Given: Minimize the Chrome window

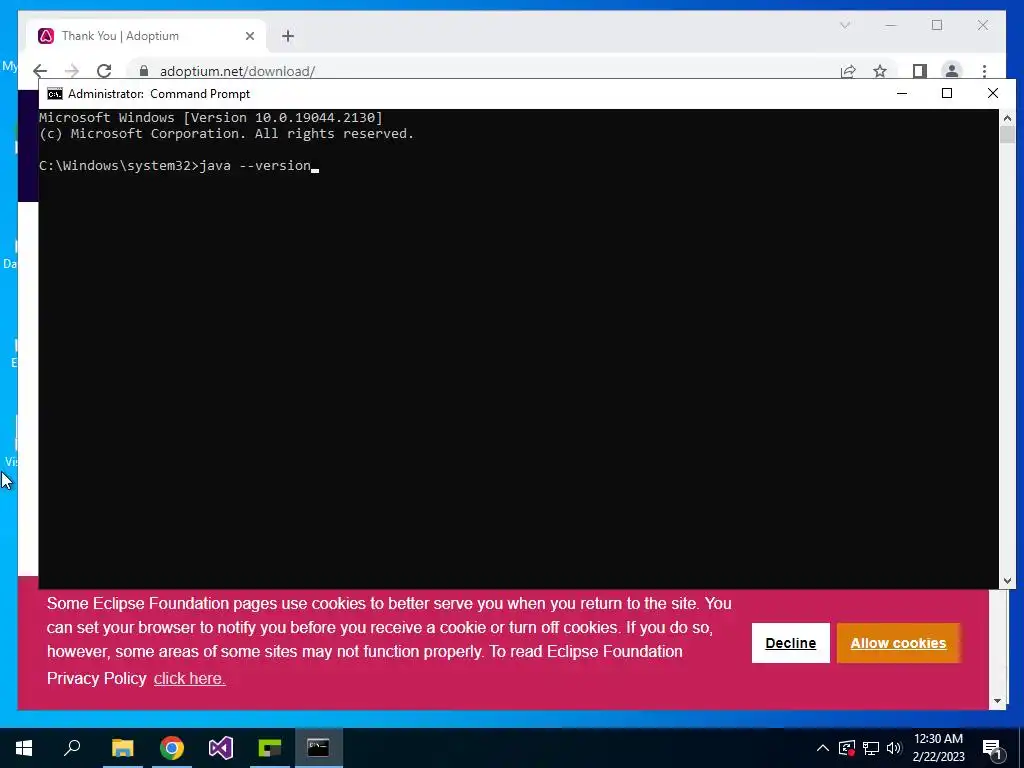Looking at the screenshot, I should [x=891, y=25].
